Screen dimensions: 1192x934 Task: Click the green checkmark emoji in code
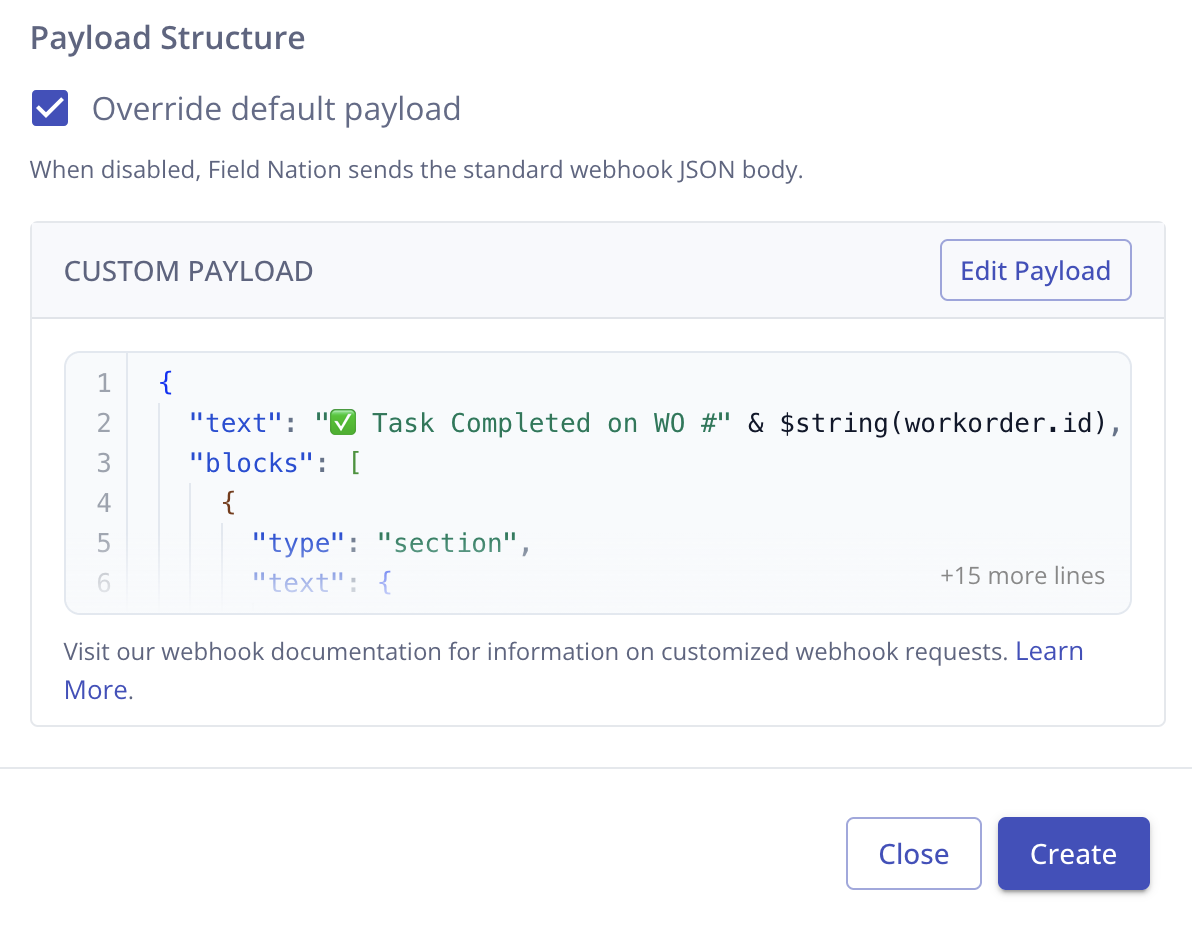click(343, 423)
